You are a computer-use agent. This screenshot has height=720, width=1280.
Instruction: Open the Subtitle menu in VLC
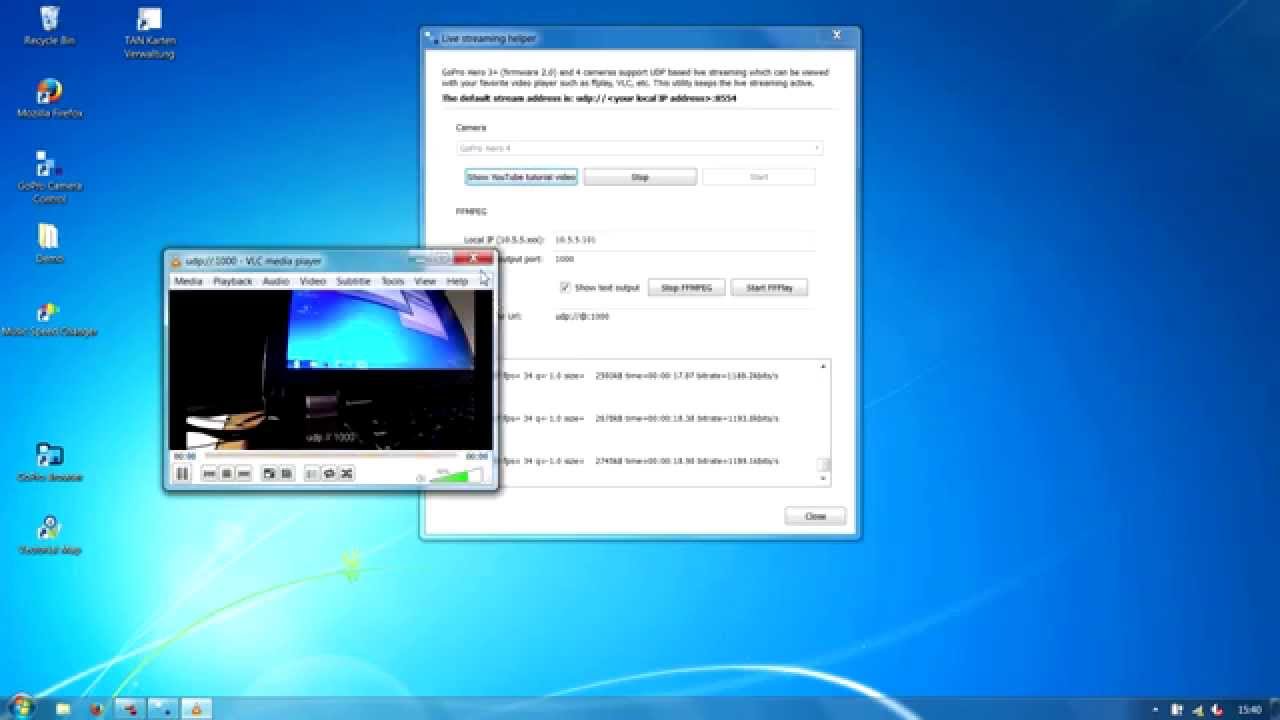click(x=353, y=281)
